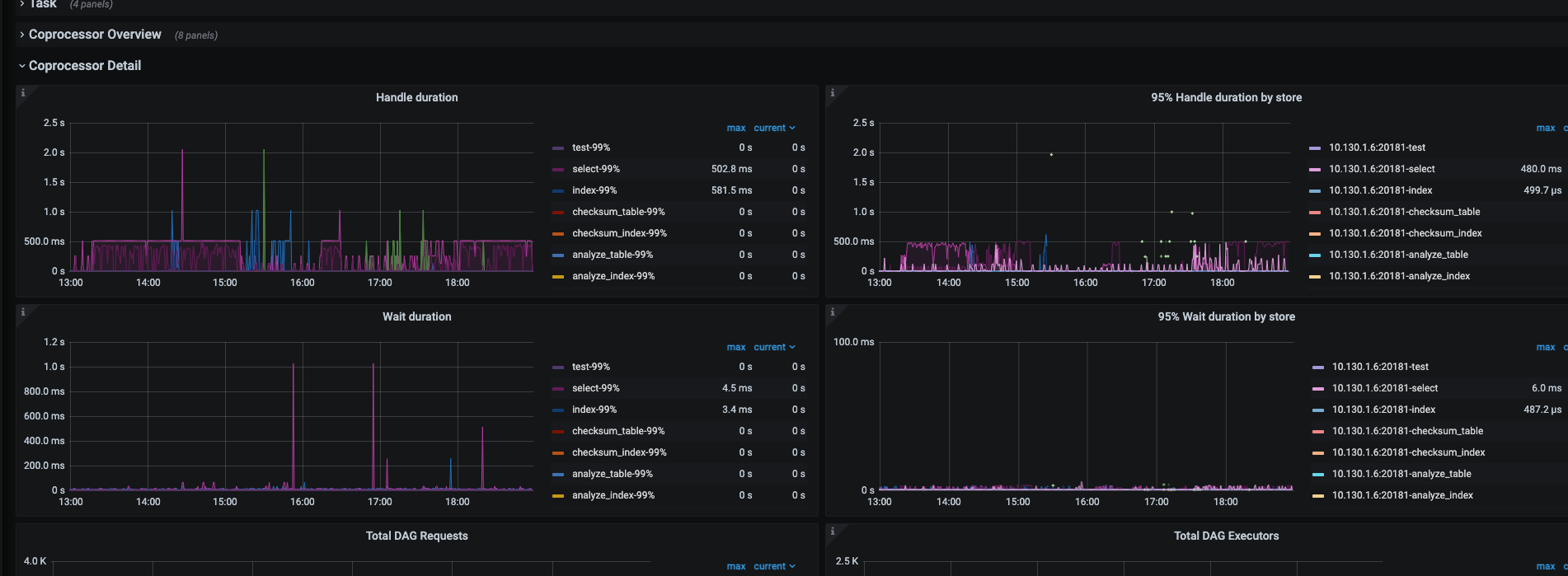1568x576 pixels.
Task: Expand the Task row
Action: click(42, 4)
